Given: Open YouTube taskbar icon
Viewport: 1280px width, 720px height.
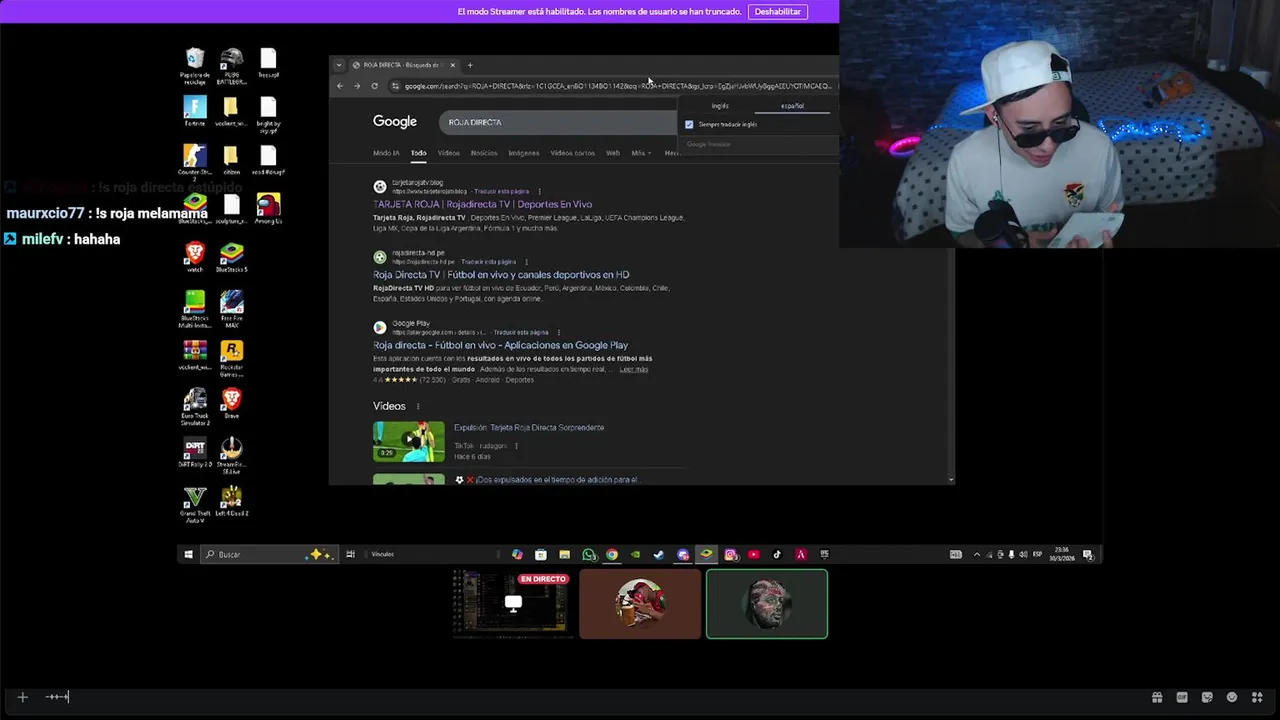Looking at the screenshot, I should 754,554.
